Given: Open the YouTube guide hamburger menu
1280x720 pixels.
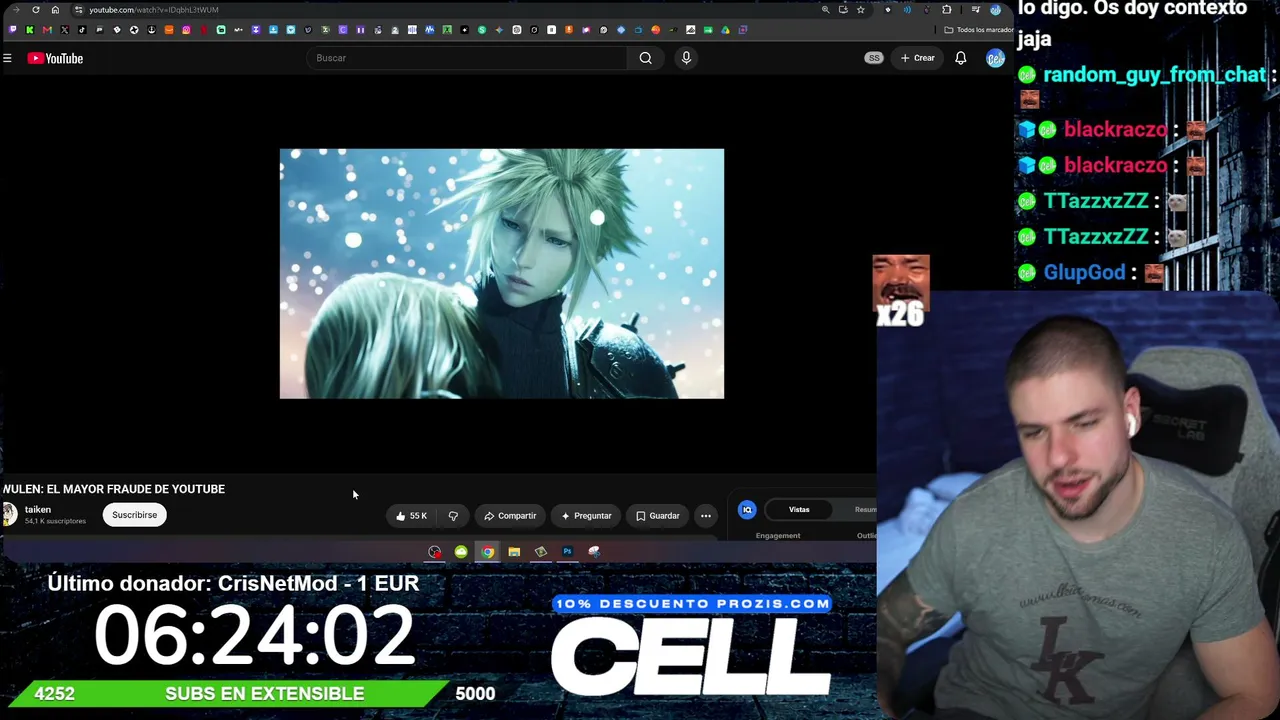Looking at the screenshot, I should [x=7, y=58].
